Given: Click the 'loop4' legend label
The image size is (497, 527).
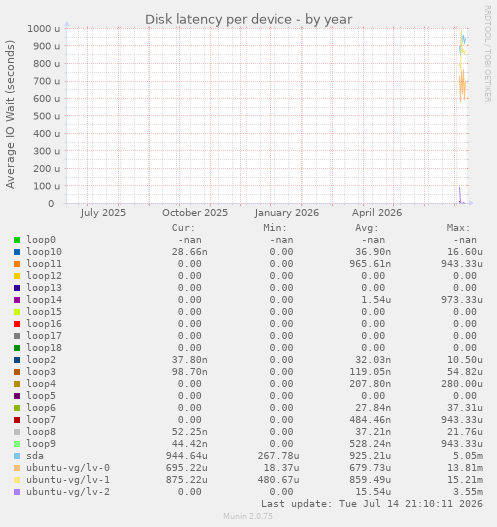Looking at the screenshot, I should click(x=41, y=384).
